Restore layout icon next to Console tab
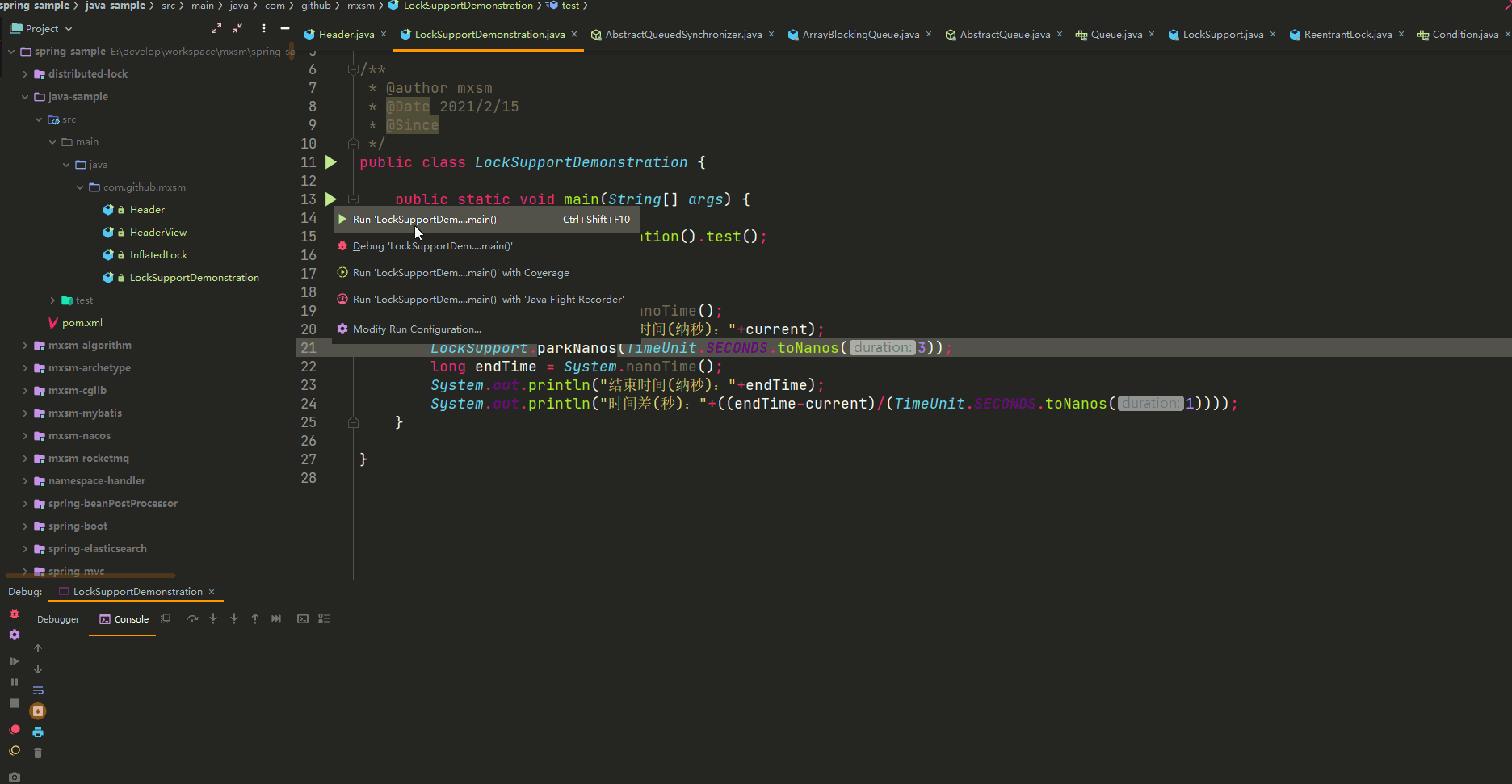 click(x=166, y=618)
